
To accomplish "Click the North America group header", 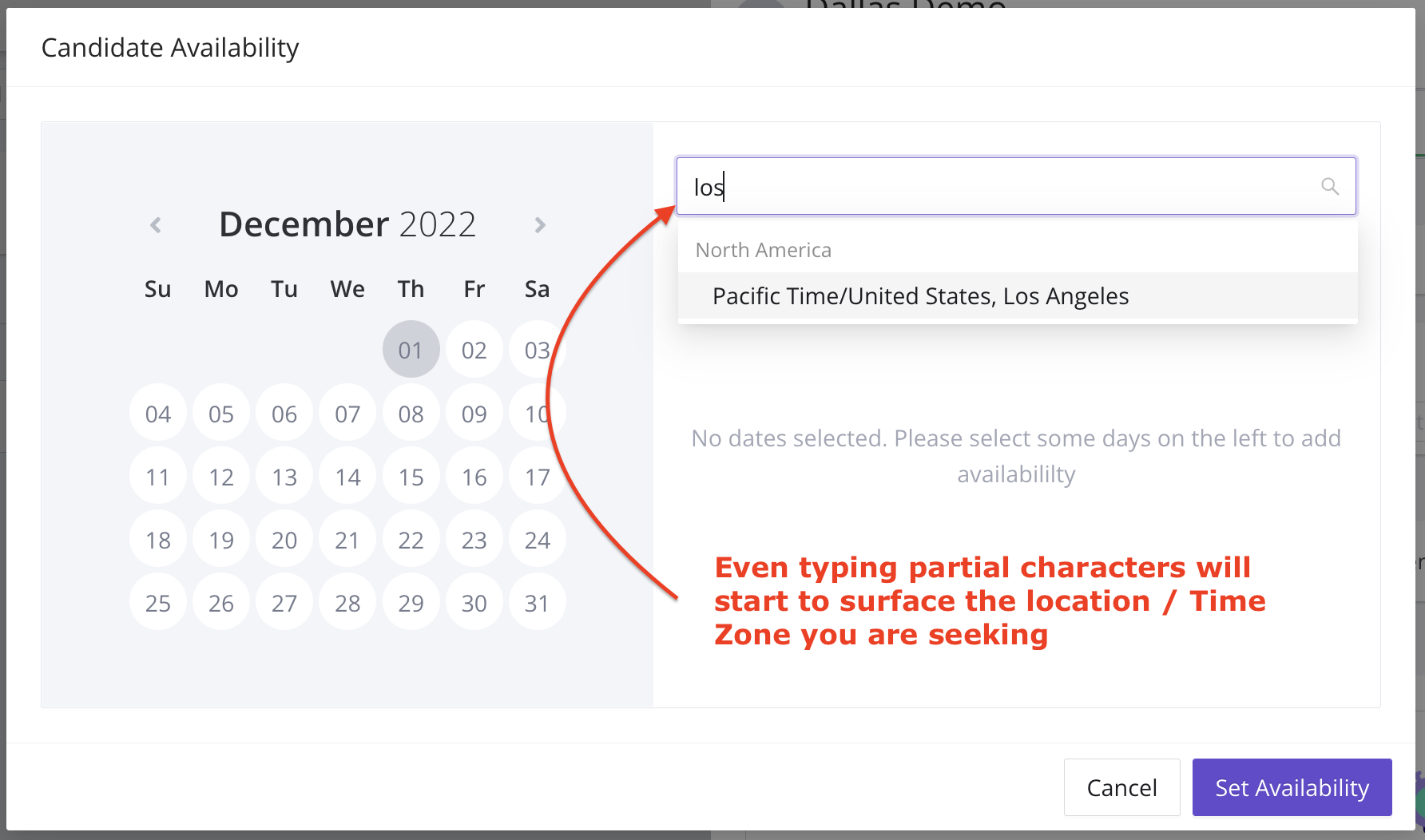I will (763, 249).
